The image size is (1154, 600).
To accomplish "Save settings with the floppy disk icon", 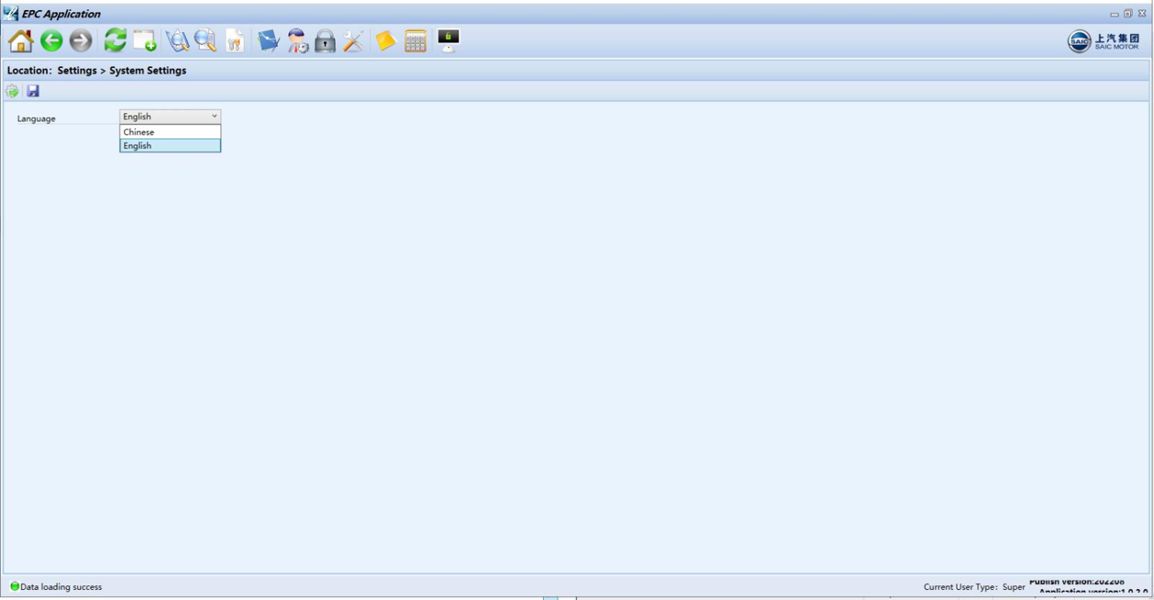I will [33, 91].
